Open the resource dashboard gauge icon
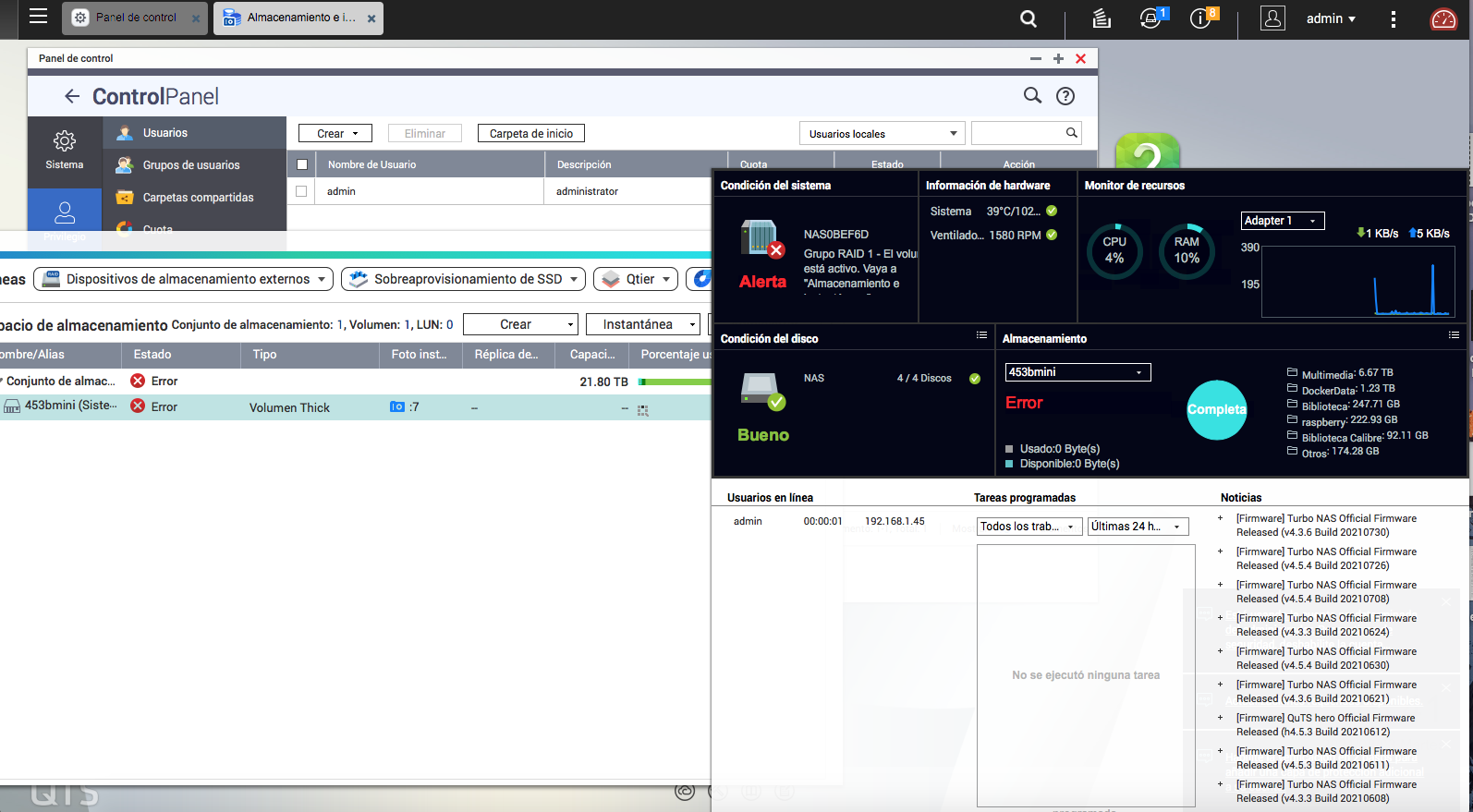This screenshot has height=812, width=1473. [1443, 18]
